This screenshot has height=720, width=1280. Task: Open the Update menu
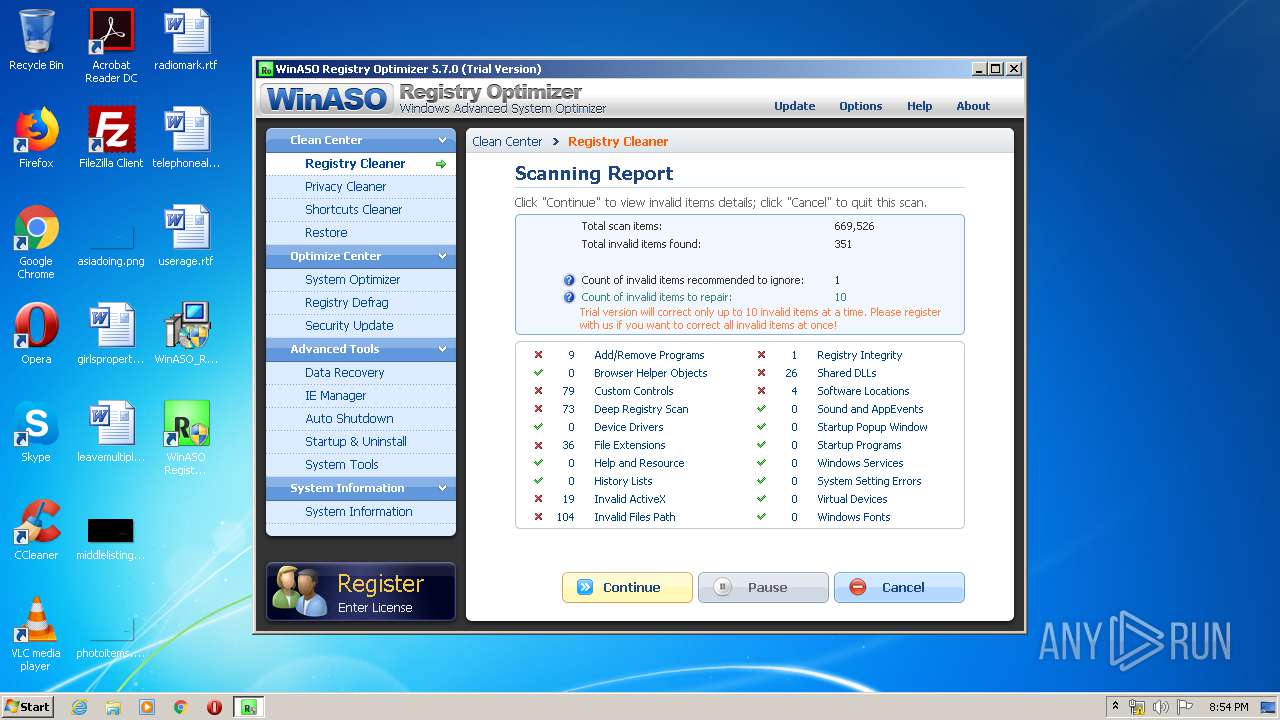tap(795, 106)
